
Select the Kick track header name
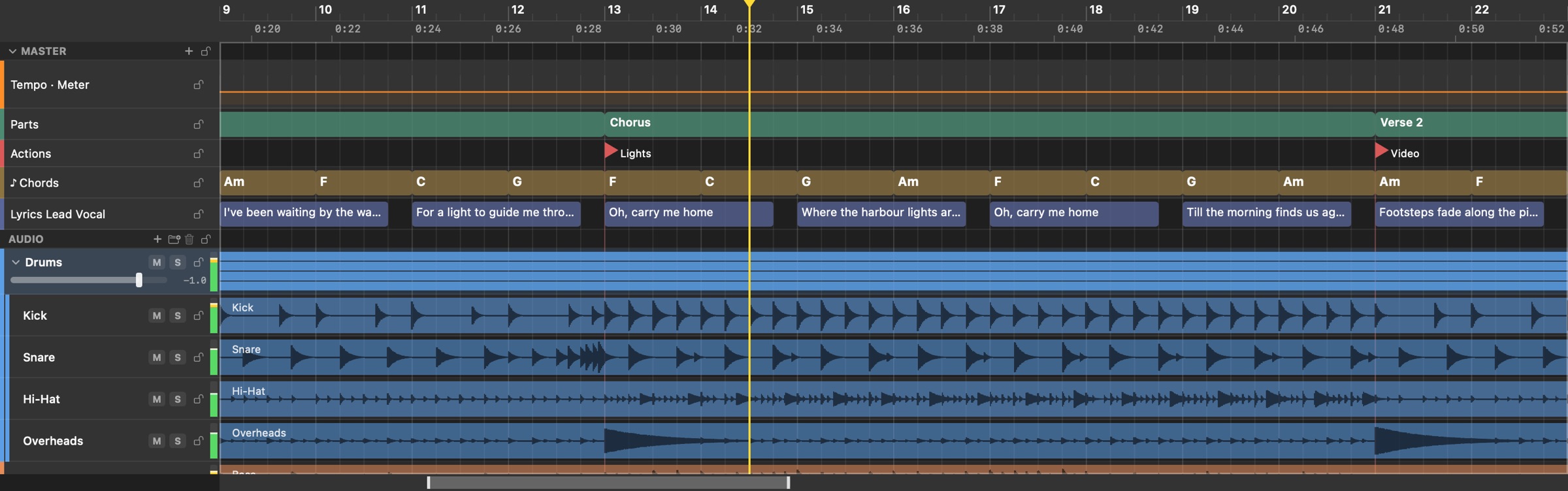[35, 315]
